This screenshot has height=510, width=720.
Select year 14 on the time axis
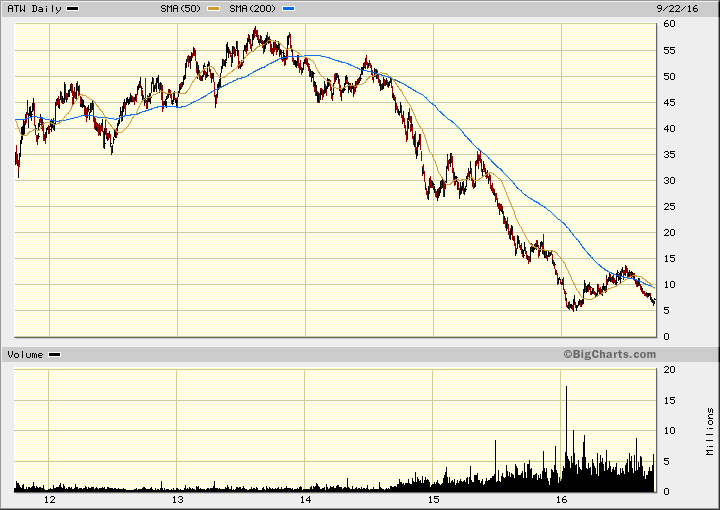[x=305, y=499]
